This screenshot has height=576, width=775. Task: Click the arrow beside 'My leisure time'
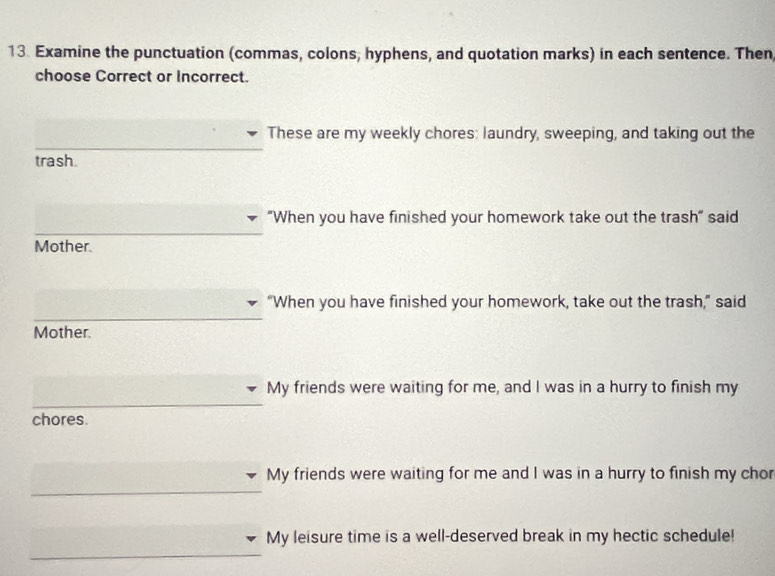252,539
